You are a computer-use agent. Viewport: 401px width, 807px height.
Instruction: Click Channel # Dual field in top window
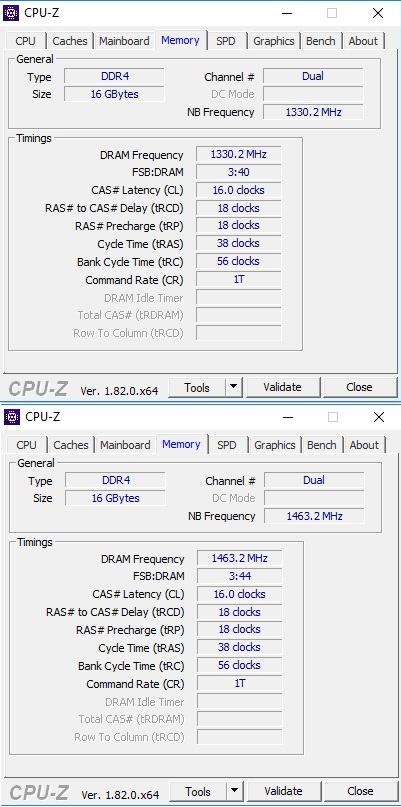click(x=313, y=77)
